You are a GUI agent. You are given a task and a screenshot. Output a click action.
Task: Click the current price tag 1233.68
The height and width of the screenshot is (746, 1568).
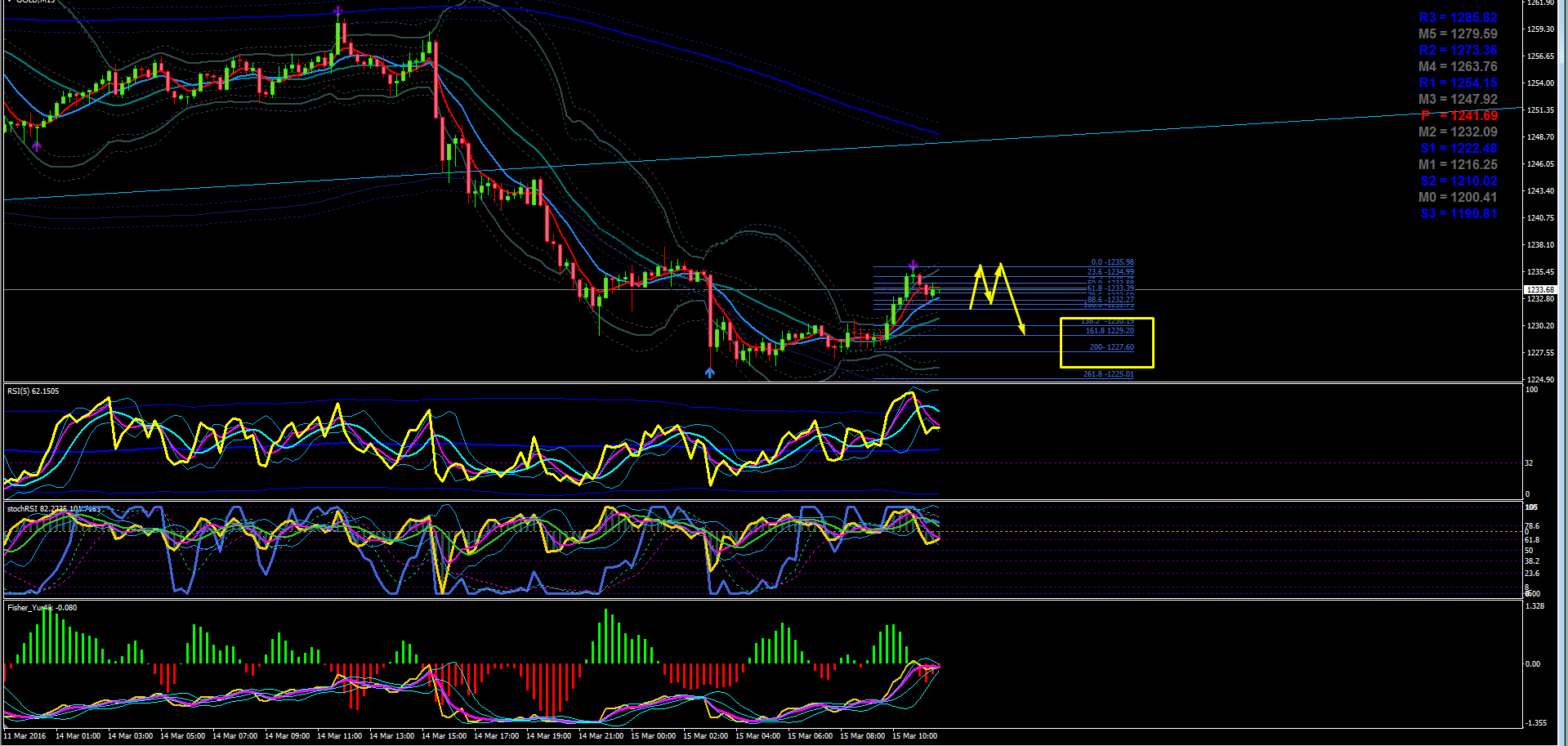pyautogui.click(x=1540, y=290)
